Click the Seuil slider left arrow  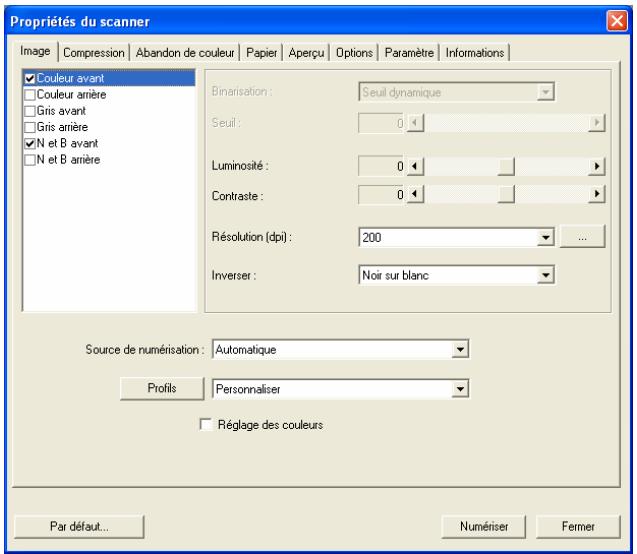click(x=415, y=123)
